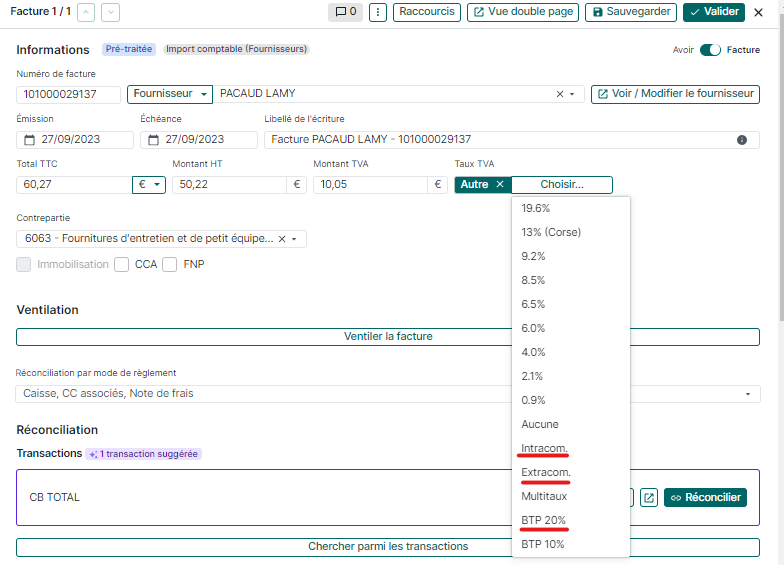Go to next invoice using down arrow
Viewport: 784px width, 565px height.
[x=110, y=12]
